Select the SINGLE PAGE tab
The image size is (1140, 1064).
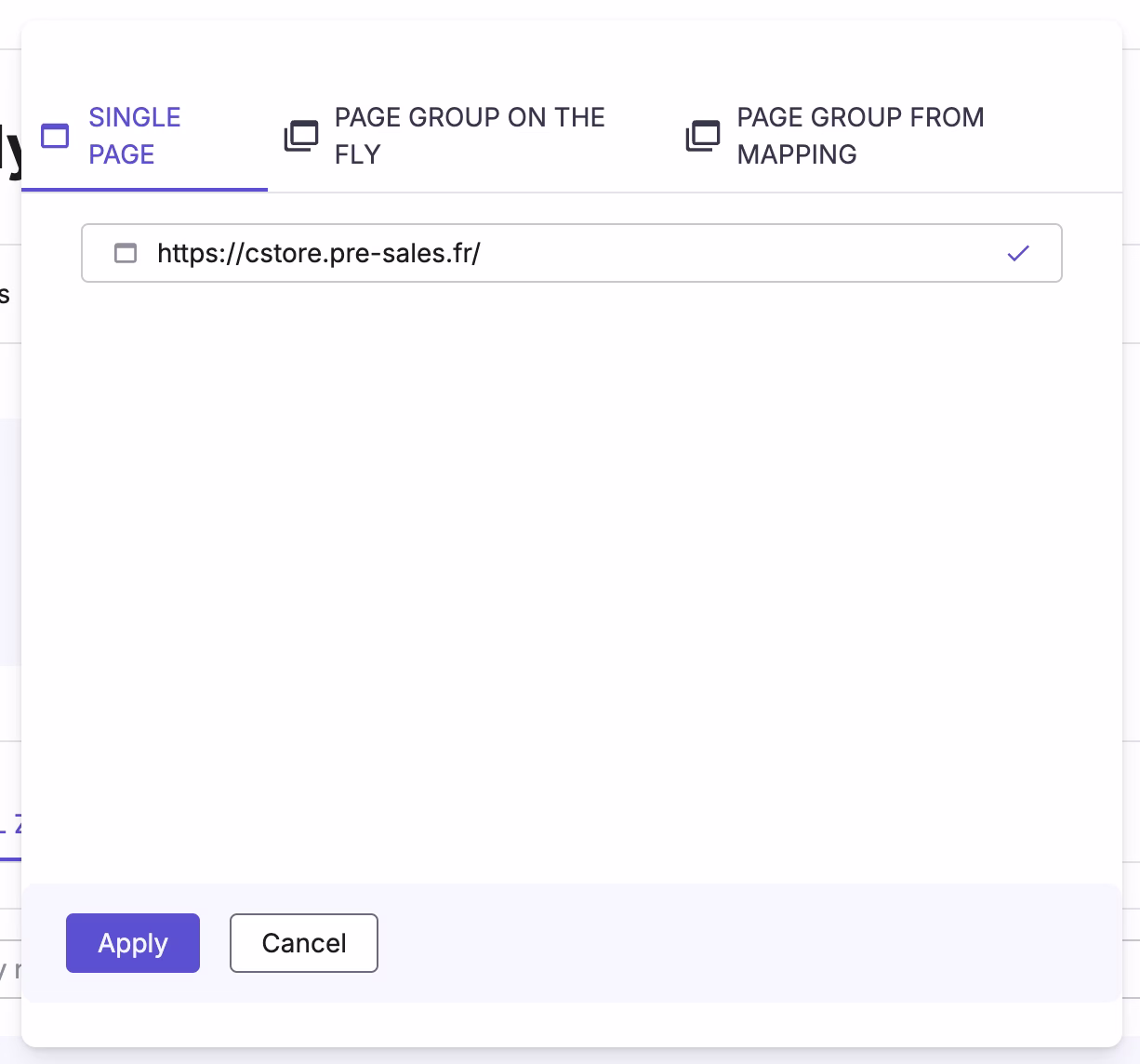click(x=135, y=136)
